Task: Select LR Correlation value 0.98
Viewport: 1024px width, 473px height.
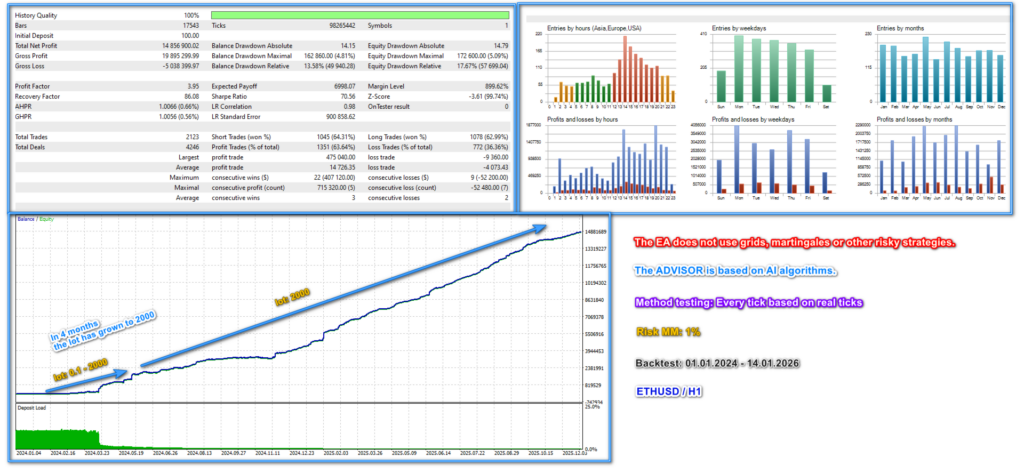Action: tap(350, 106)
